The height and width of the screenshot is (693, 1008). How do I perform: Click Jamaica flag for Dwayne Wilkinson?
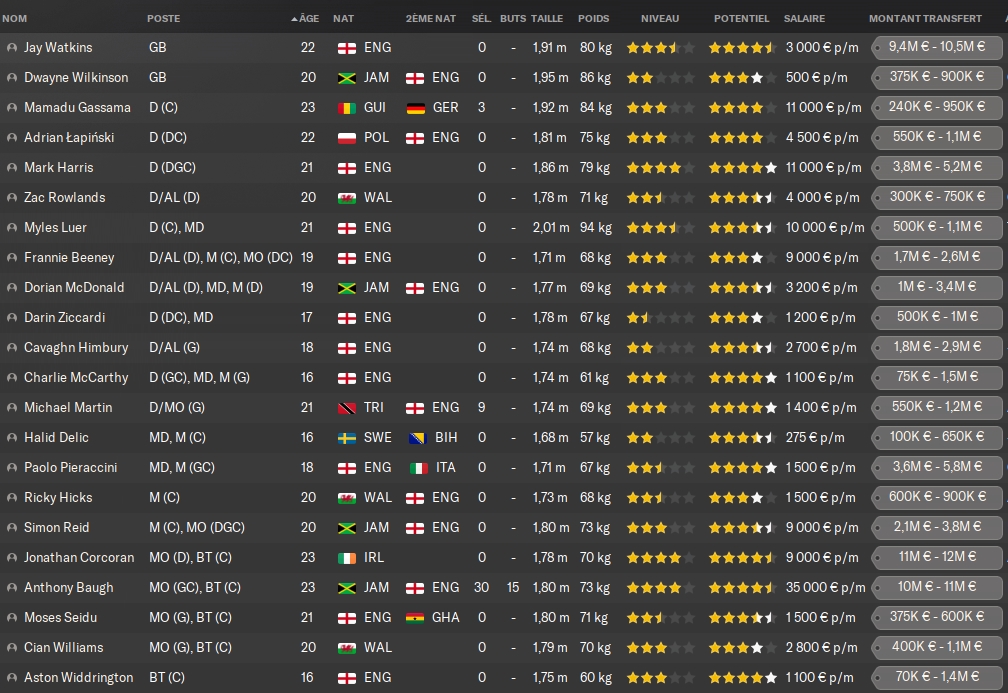point(347,78)
